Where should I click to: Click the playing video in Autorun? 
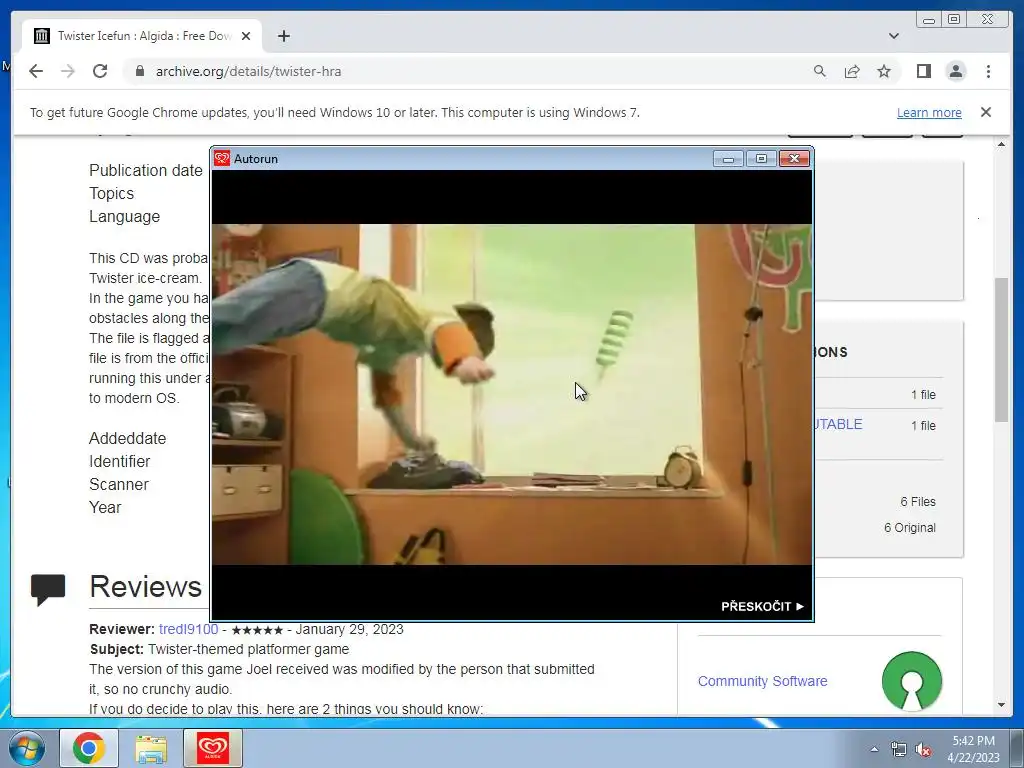pyautogui.click(x=512, y=394)
